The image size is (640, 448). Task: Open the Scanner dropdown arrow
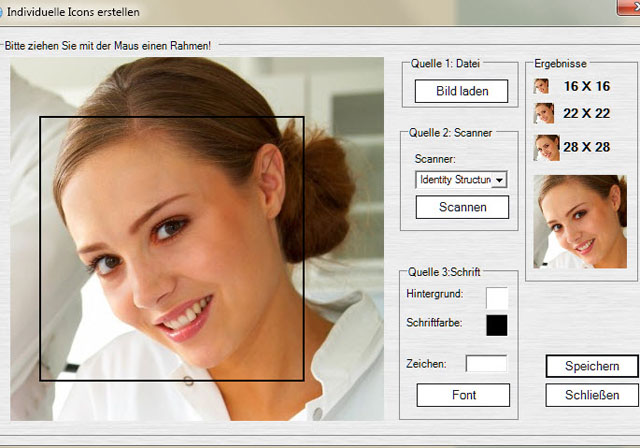tap(500, 180)
